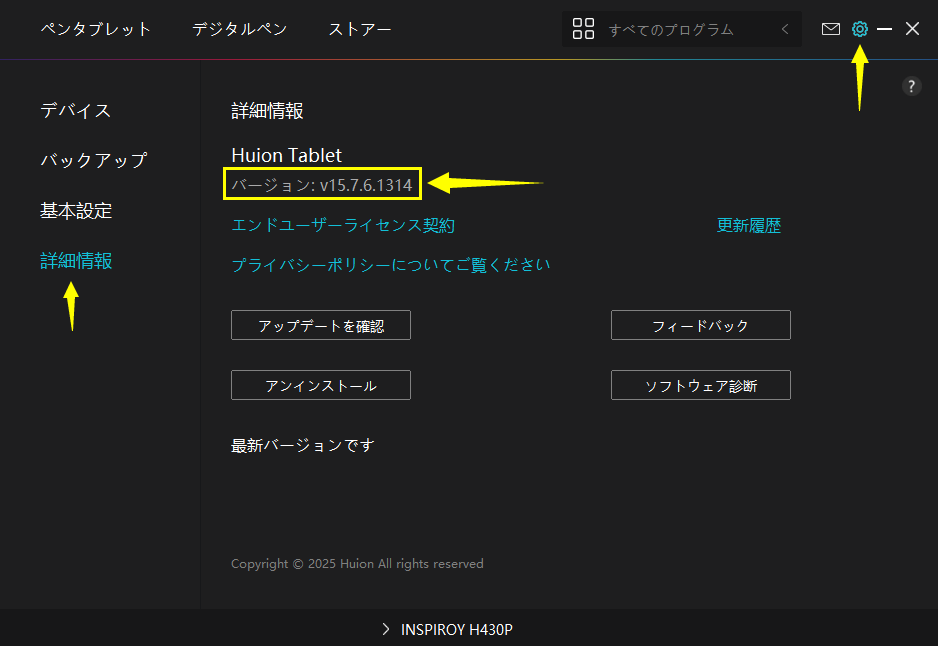Image resolution: width=938 pixels, height=646 pixels.
Task: Click the フィードバック button
Action: [x=701, y=325]
